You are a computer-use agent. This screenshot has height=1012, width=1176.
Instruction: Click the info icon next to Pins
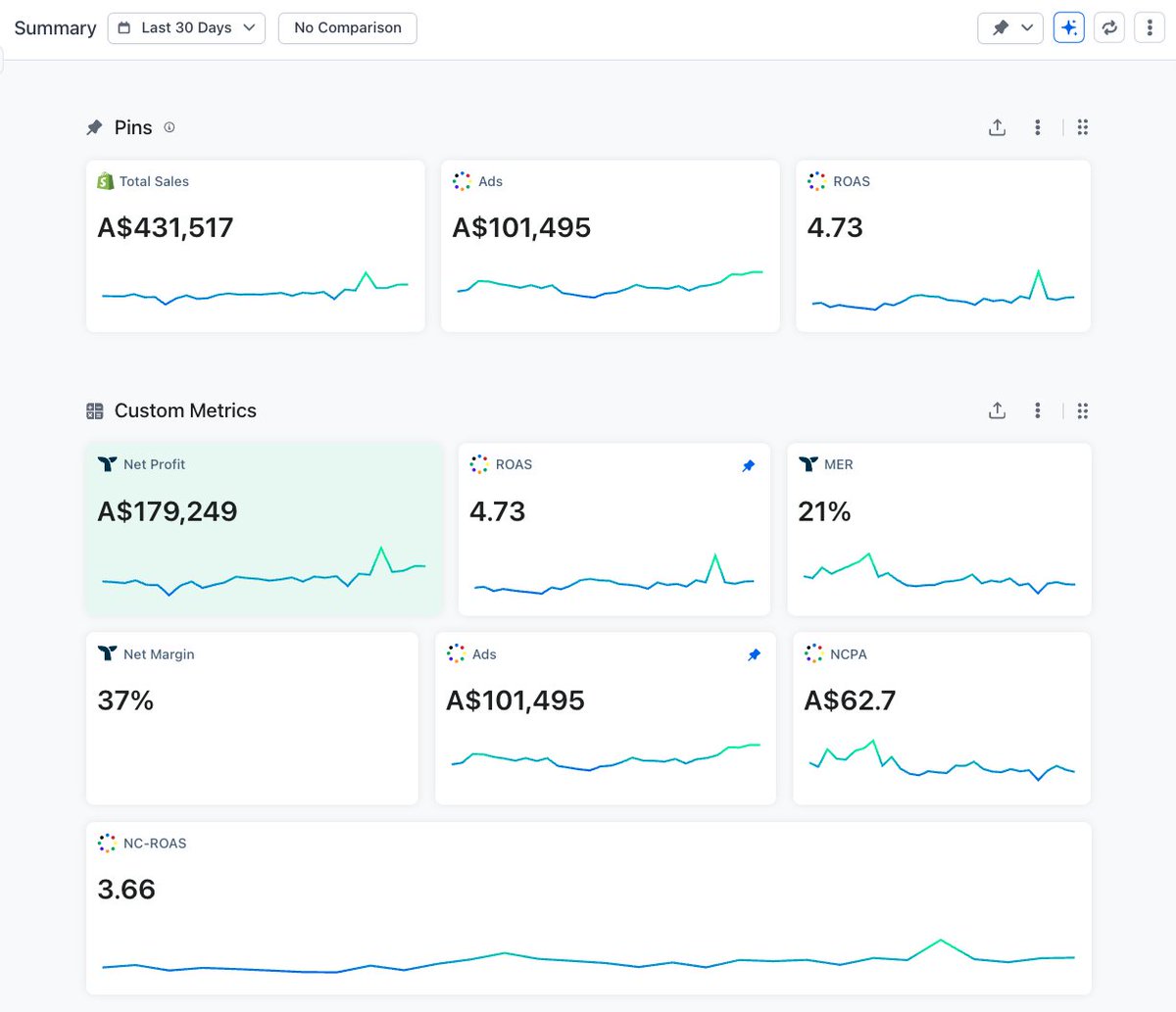(170, 127)
